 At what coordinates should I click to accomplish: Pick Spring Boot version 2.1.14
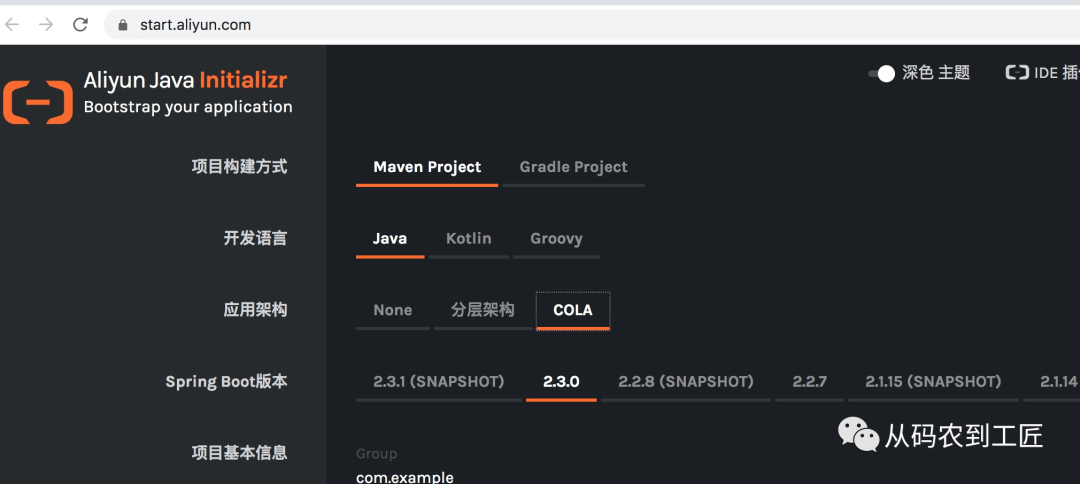pos(1052,382)
